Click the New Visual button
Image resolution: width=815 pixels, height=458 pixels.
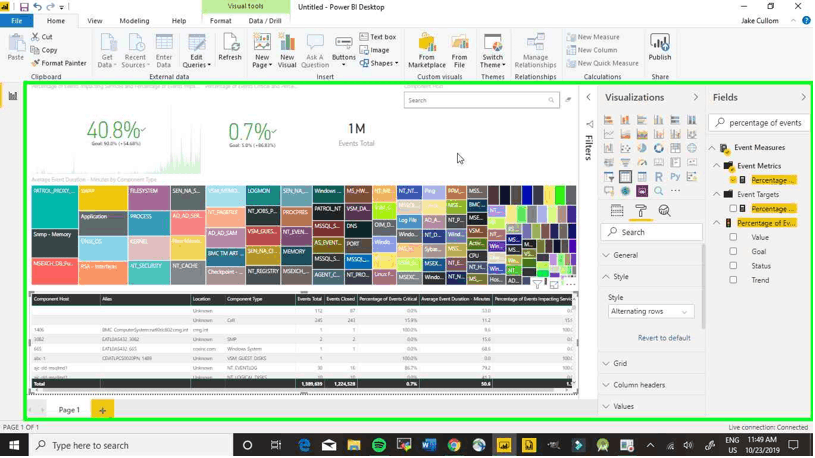pos(287,50)
